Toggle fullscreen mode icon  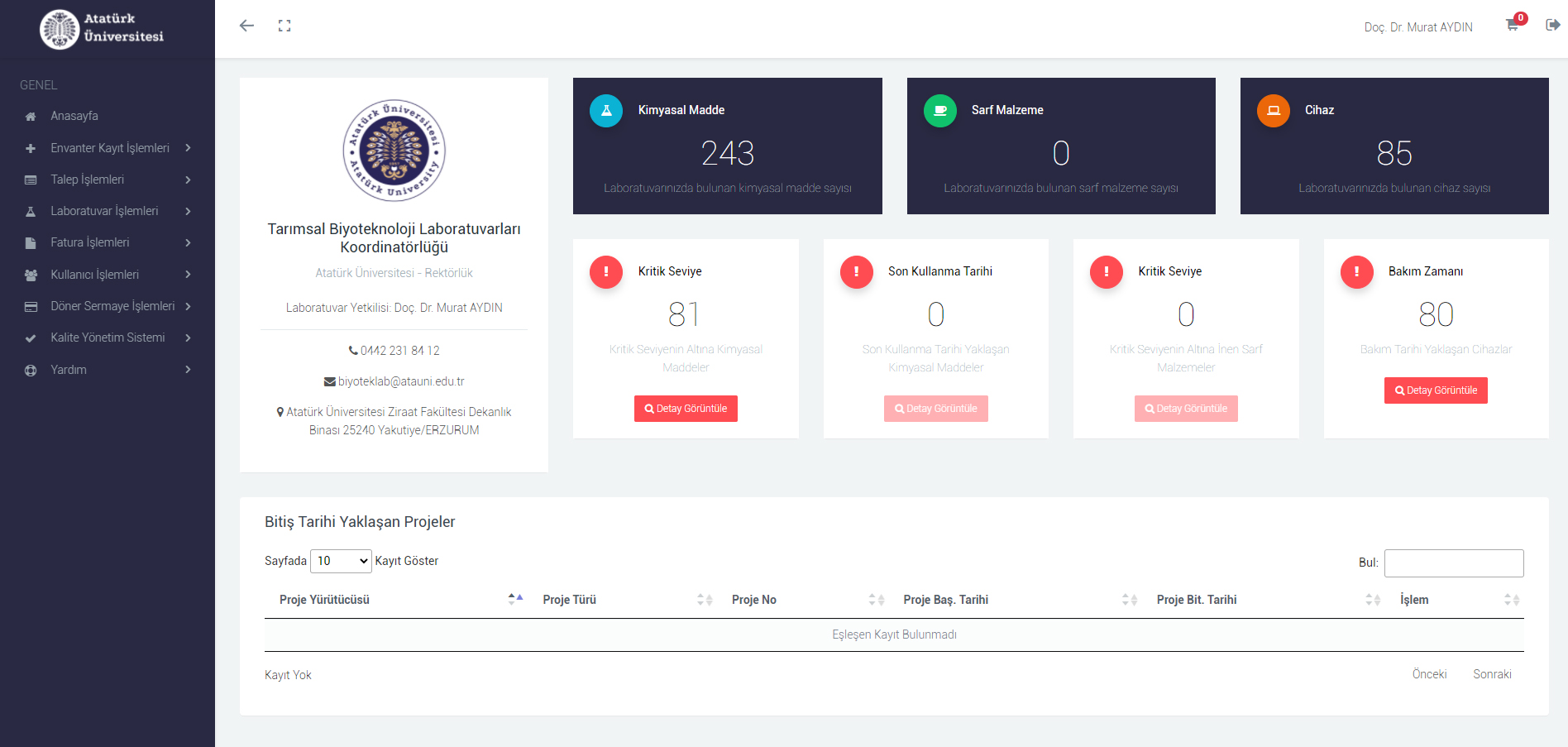tap(284, 26)
